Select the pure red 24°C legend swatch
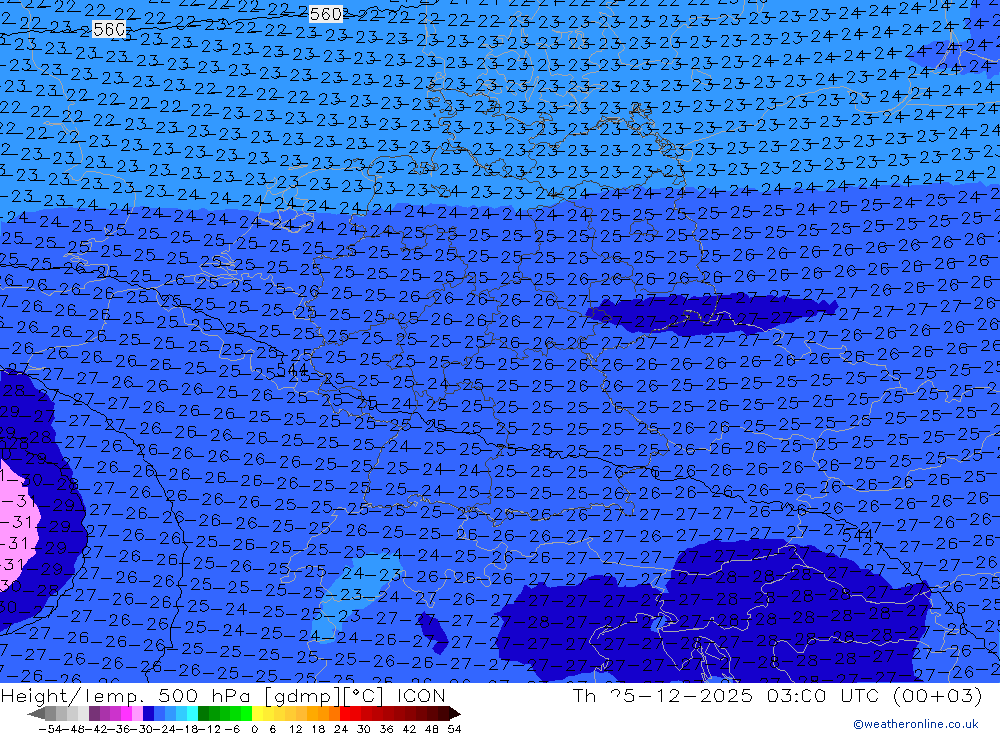1000x733 pixels. (x=344, y=713)
